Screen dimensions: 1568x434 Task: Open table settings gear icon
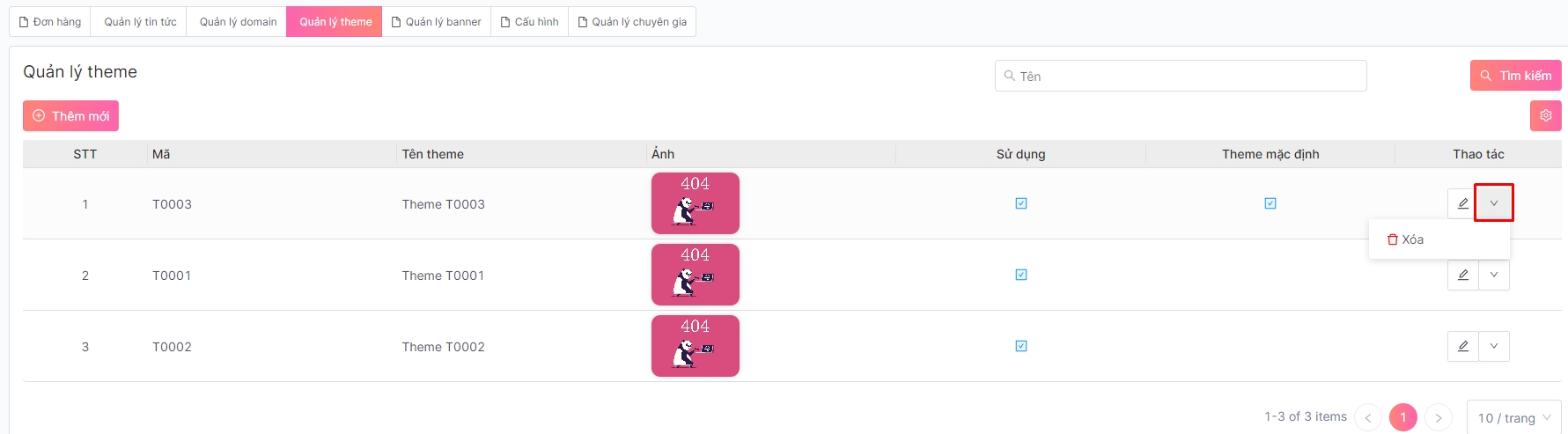(x=1545, y=115)
